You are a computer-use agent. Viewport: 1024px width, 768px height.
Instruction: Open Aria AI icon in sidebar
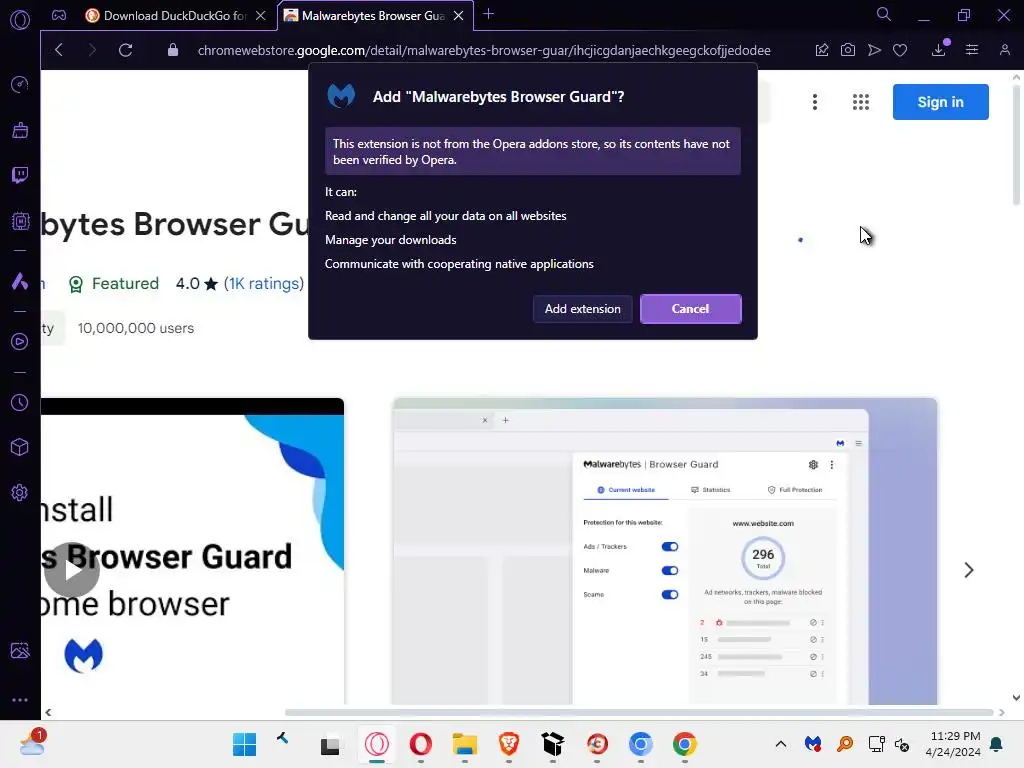(20, 281)
